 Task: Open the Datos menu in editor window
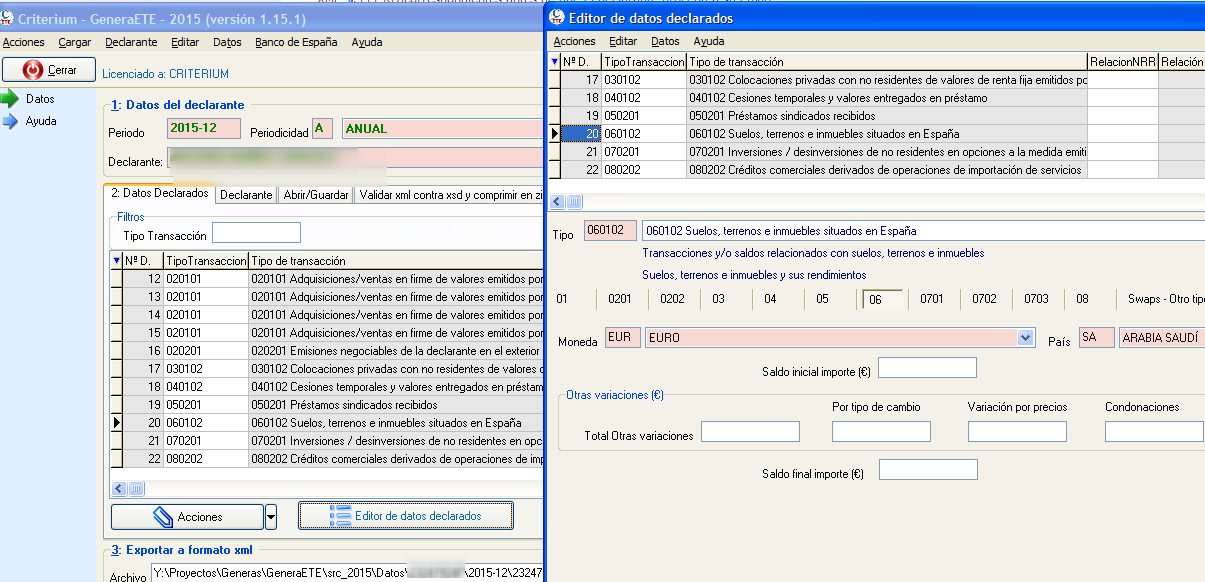pos(665,41)
